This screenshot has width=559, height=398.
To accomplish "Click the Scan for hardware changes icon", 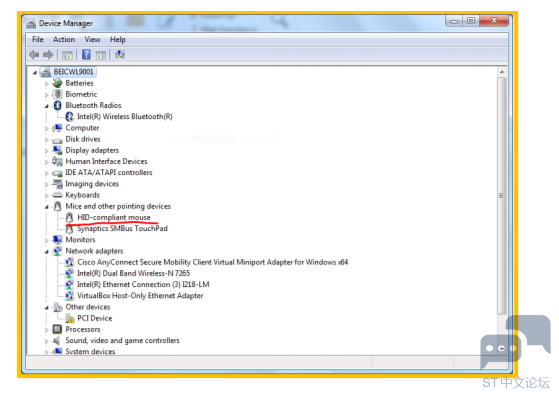I will pyautogui.click(x=120, y=55).
